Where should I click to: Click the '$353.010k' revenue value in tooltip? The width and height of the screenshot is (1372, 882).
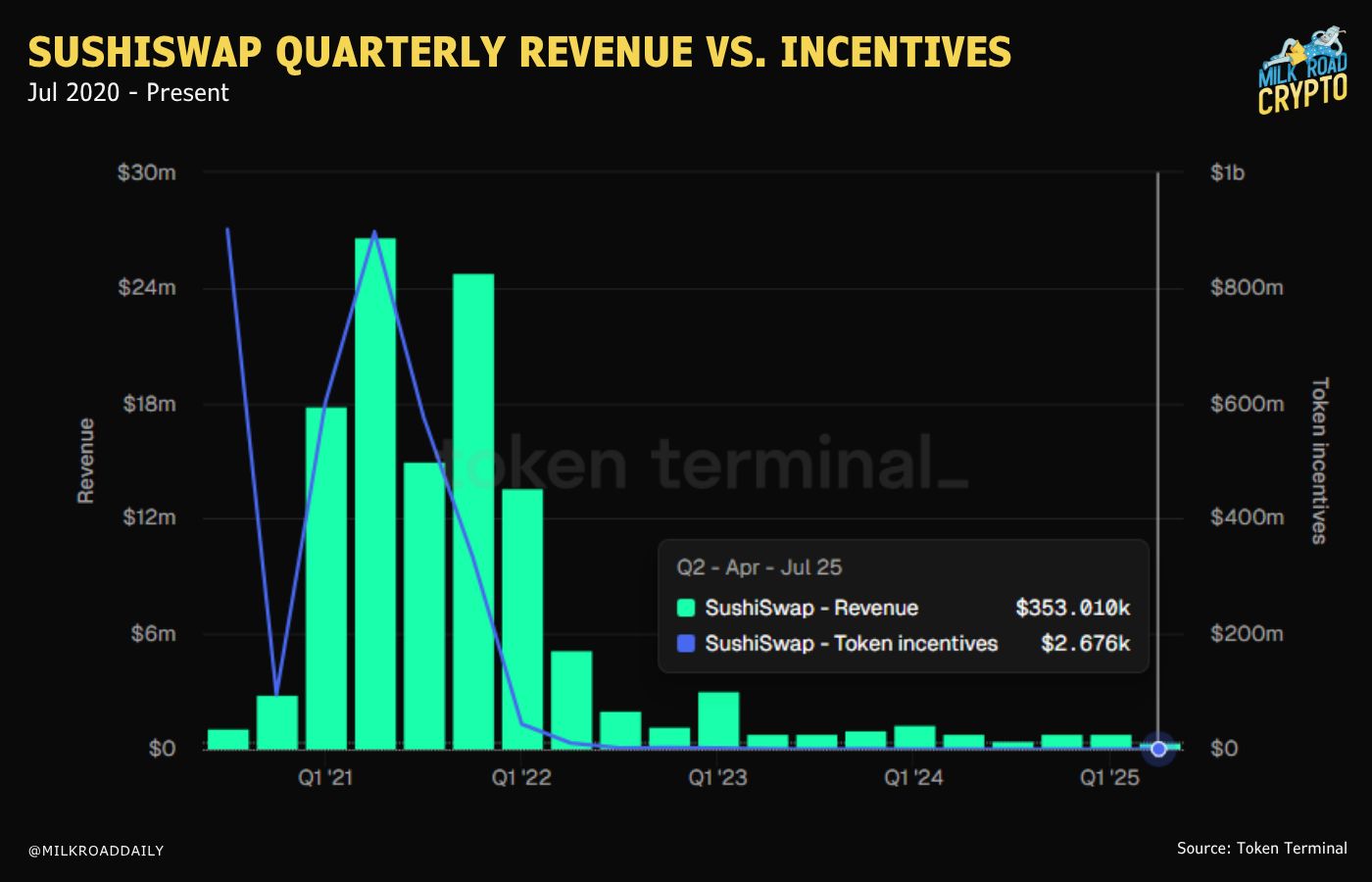1073,608
